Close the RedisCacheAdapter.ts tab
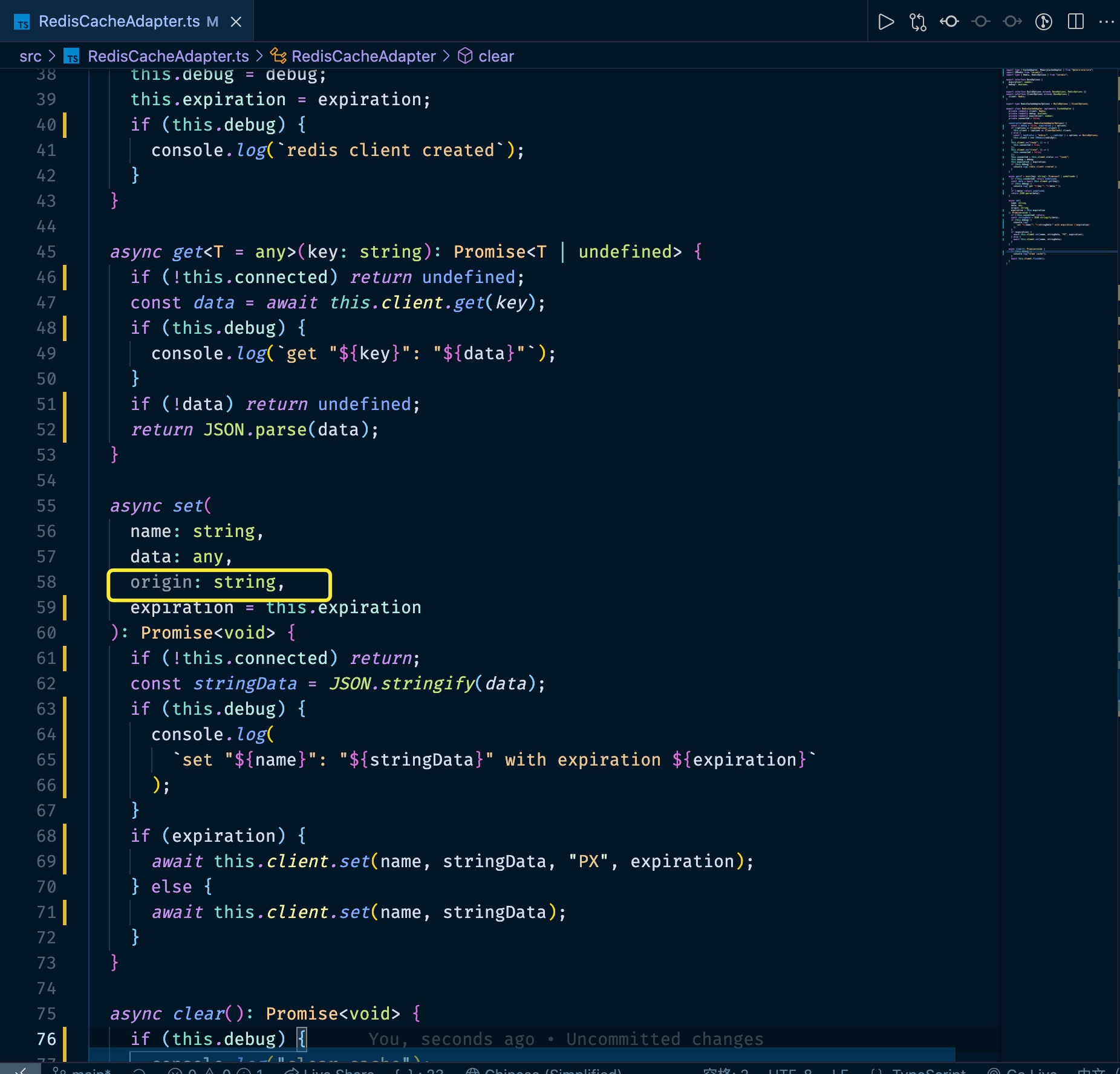This screenshot has height=1074, width=1120. tap(236, 22)
